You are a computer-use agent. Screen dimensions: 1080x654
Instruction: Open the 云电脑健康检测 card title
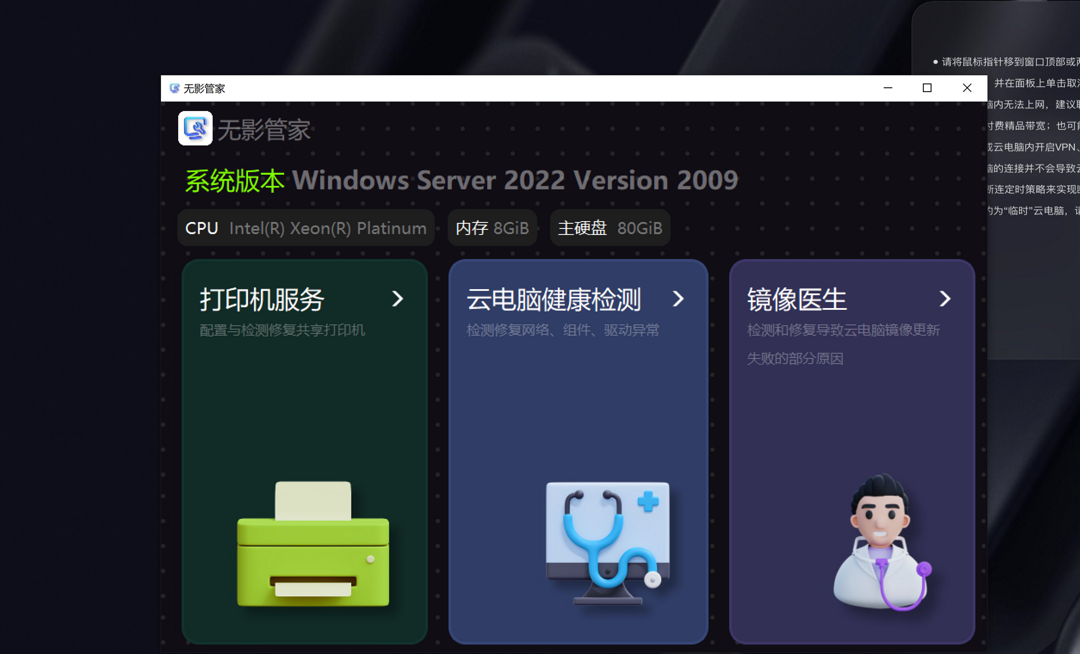(554, 299)
